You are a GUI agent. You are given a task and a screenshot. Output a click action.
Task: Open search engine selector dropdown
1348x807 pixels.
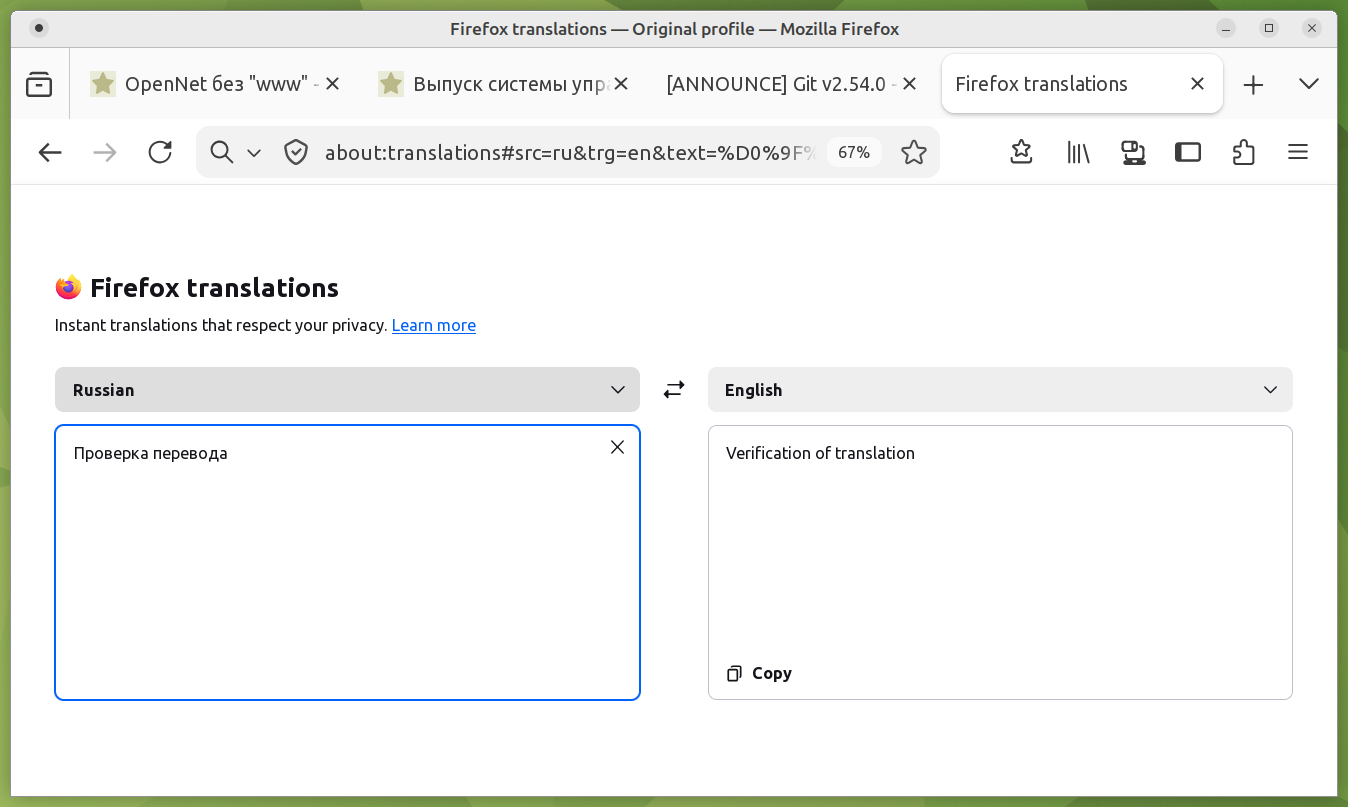click(x=235, y=152)
